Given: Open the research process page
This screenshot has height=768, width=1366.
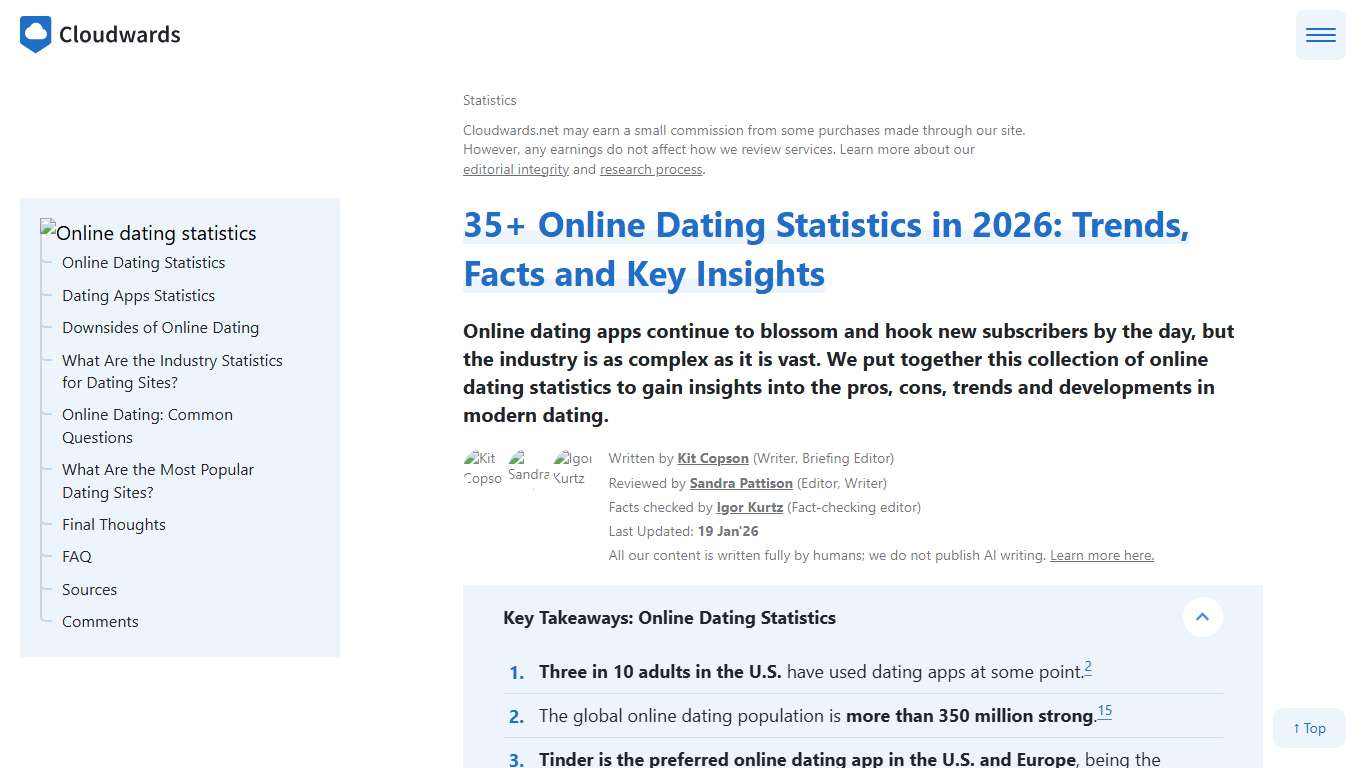Looking at the screenshot, I should tap(650, 169).
